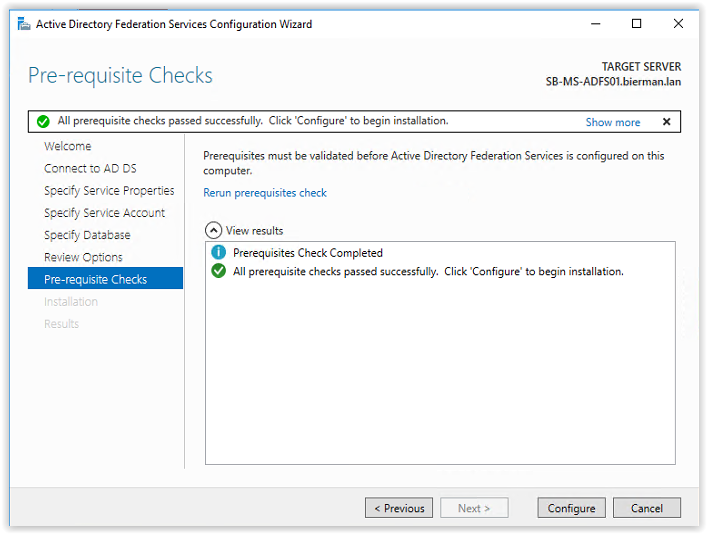Image resolution: width=707 pixels, height=534 pixels.
Task: Go back with the Previous button
Action: click(399, 508)
